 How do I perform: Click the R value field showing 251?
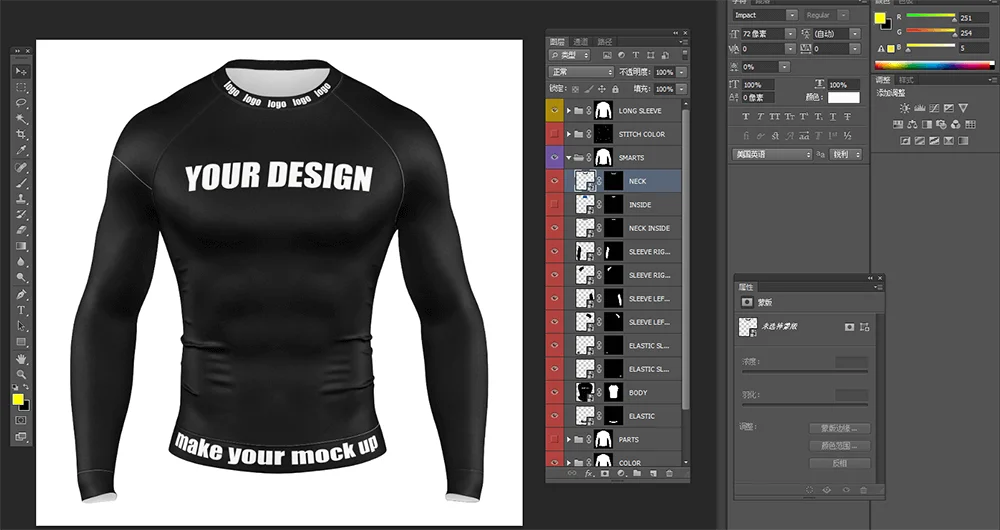(x=973, y=18)
